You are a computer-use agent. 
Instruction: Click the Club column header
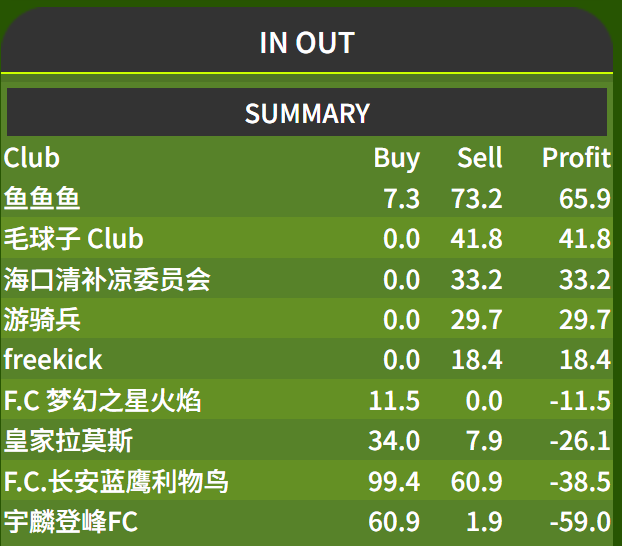tap(32, 158)
